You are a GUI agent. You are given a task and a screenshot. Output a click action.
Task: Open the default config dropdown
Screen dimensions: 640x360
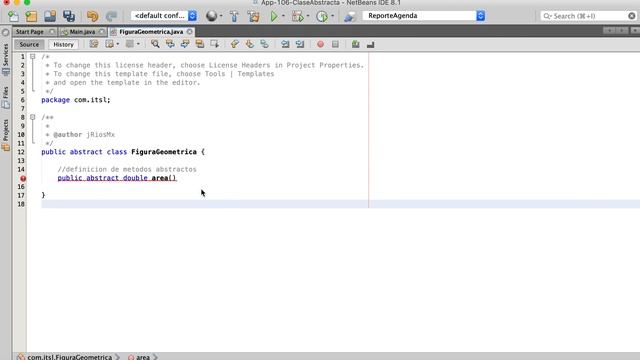click(x=164, y=16)
